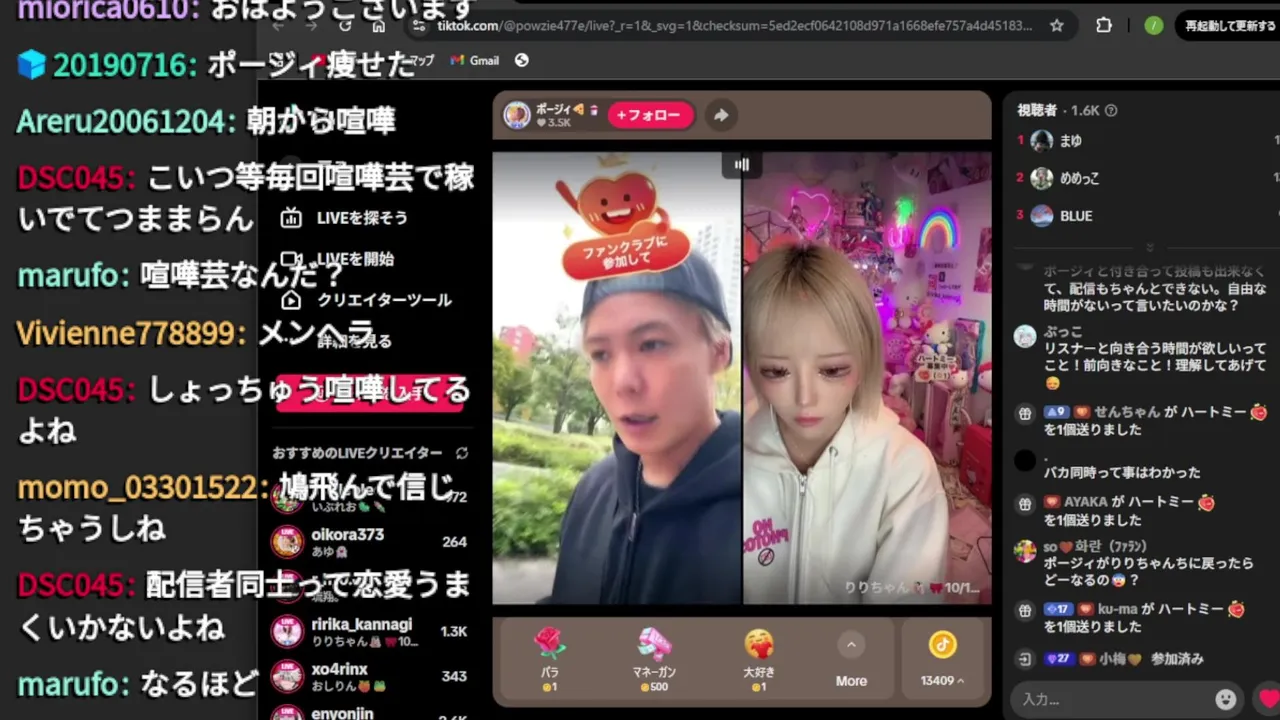Image resolution: width=1280 pixels, height=720 pixels.
Task: Click so화란 commenter avatar in chat
Action: [1025, 551]
